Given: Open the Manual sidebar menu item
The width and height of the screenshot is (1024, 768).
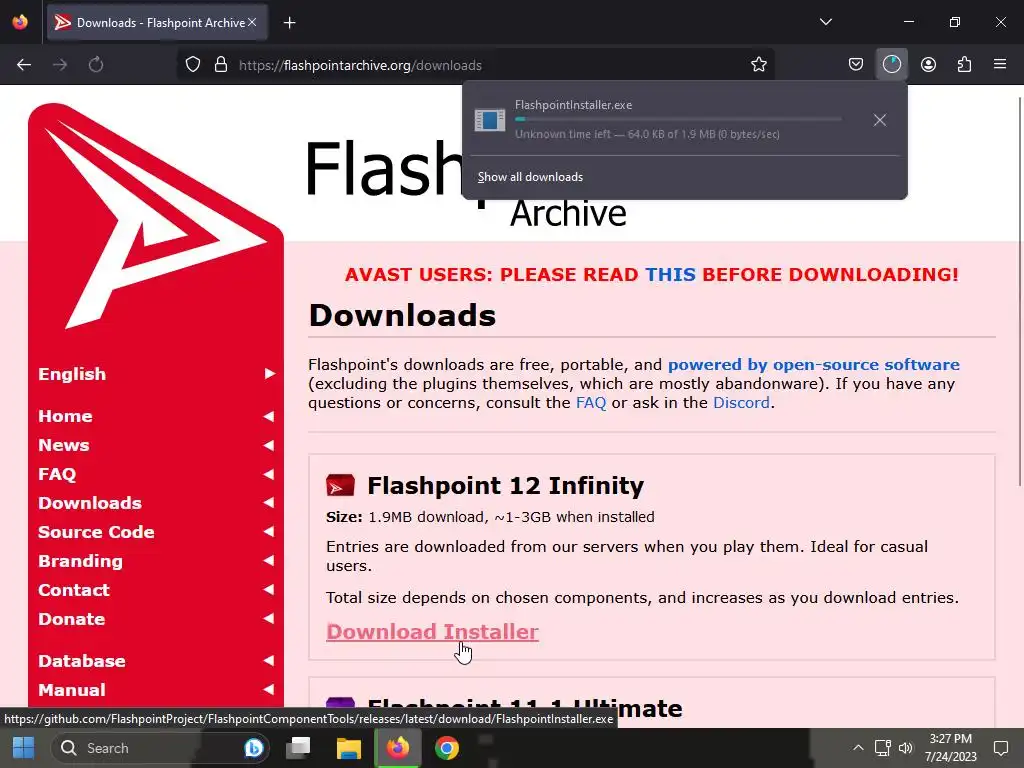Looking at the screenshot, I should (156, 690).
